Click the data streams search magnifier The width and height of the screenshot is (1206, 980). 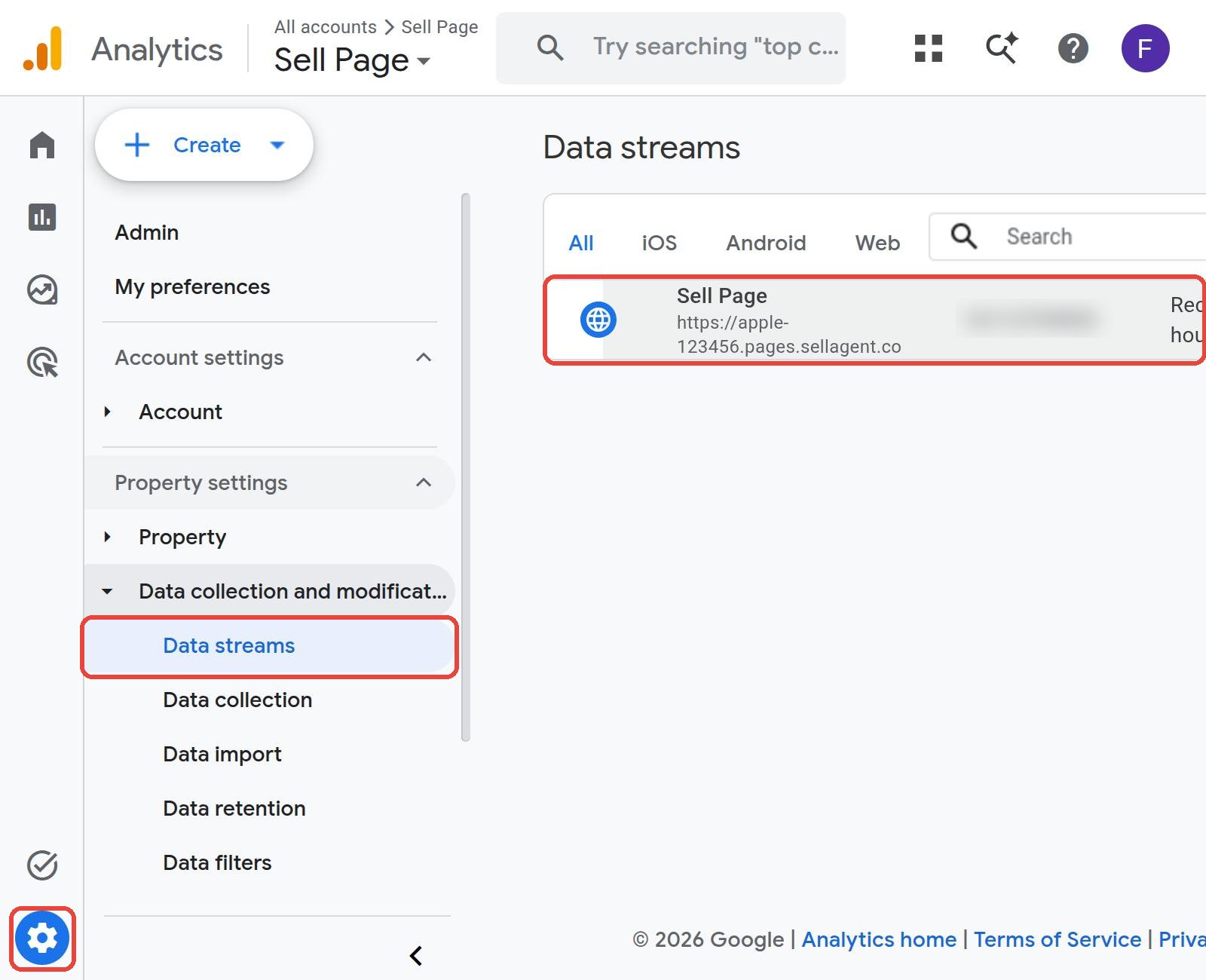pyautogui.click(x=964, y=236)
